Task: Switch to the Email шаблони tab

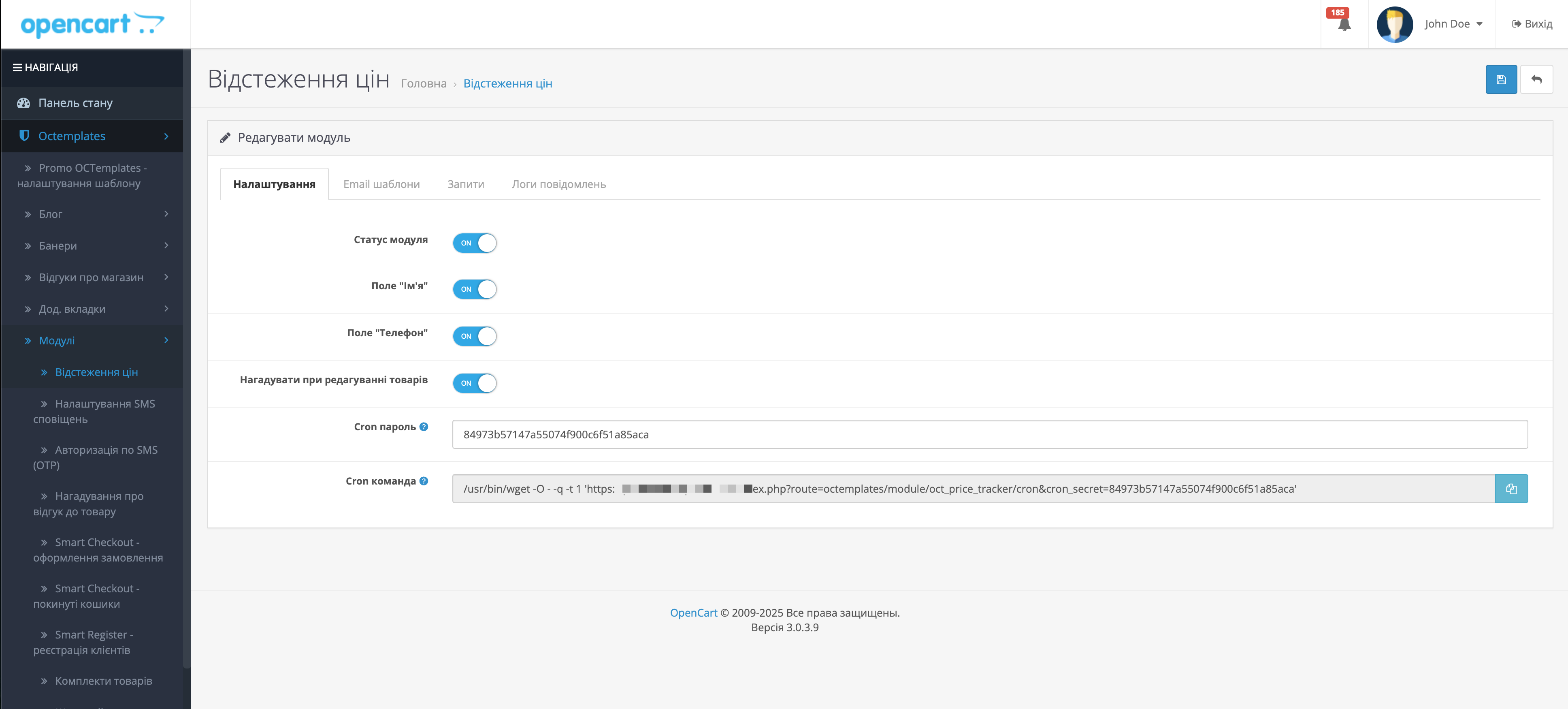Action: (381, 184)
